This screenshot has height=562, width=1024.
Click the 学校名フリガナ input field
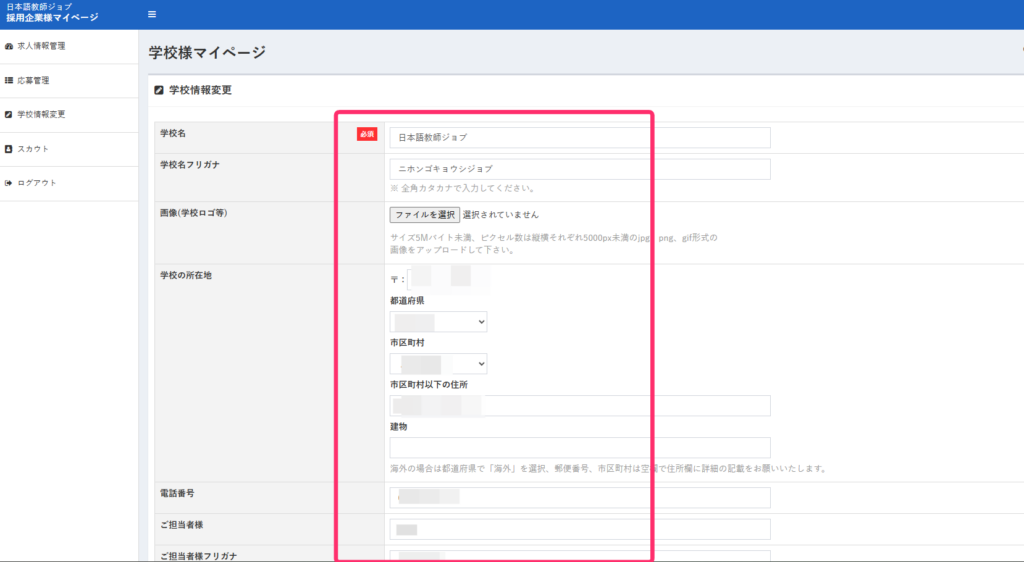pyautogui.click(x=580, y=169)
